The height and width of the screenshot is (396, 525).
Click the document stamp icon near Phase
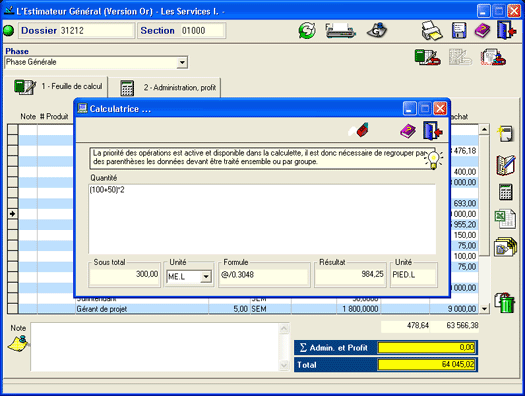point(493,57)
